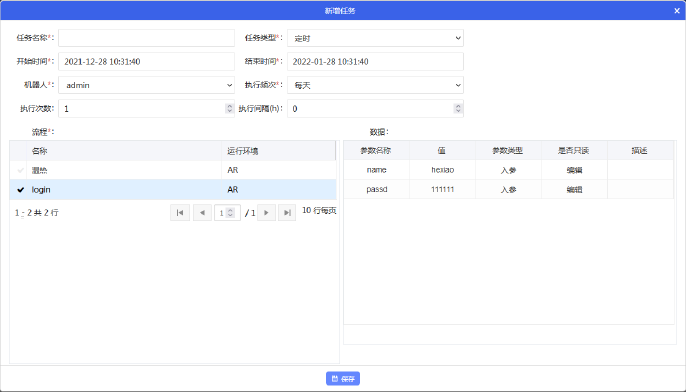
Task: Go to next page of flow list
Action: pos(266,213)
